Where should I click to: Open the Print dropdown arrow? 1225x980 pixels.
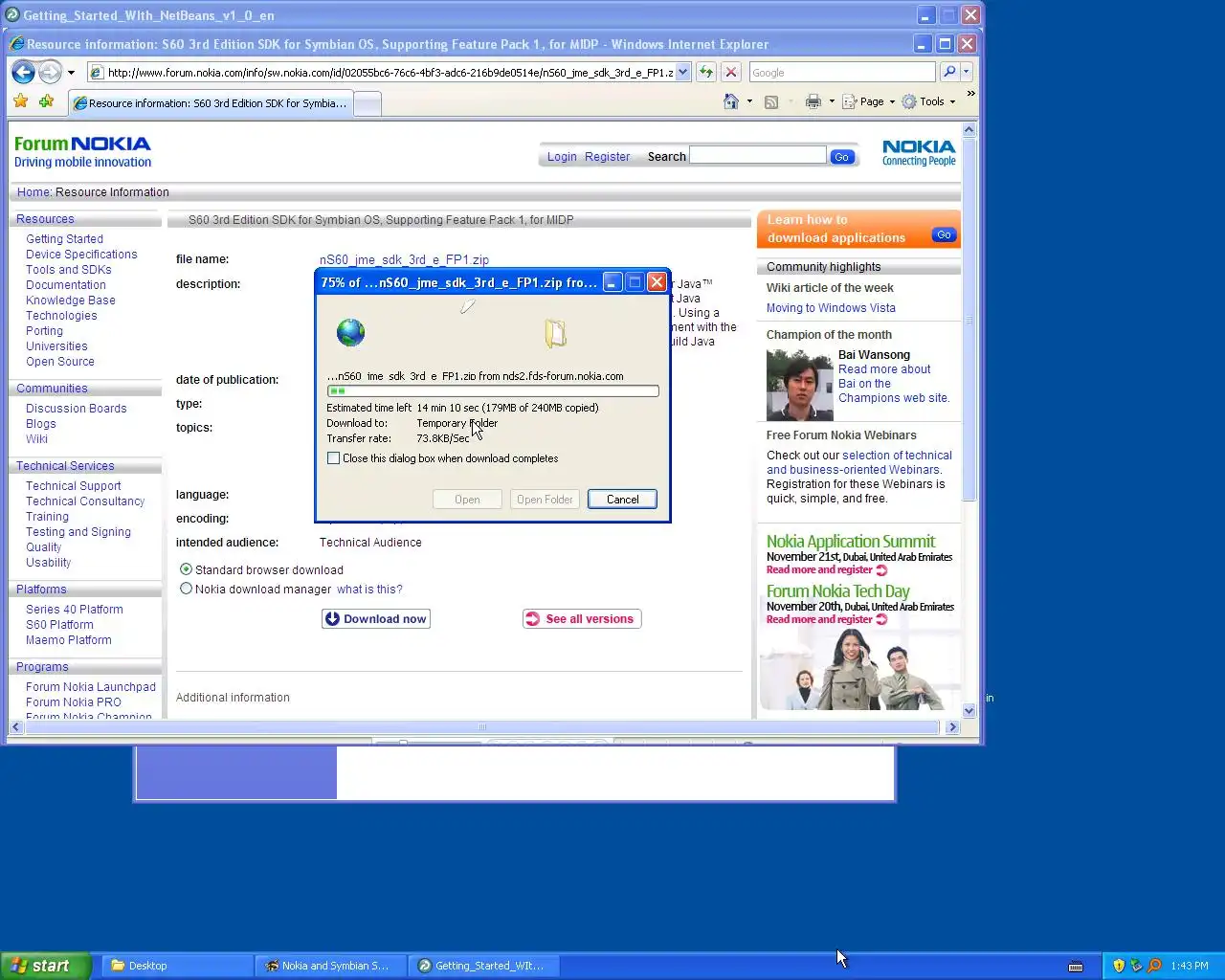pyautogui.click(x=832, y=101)
